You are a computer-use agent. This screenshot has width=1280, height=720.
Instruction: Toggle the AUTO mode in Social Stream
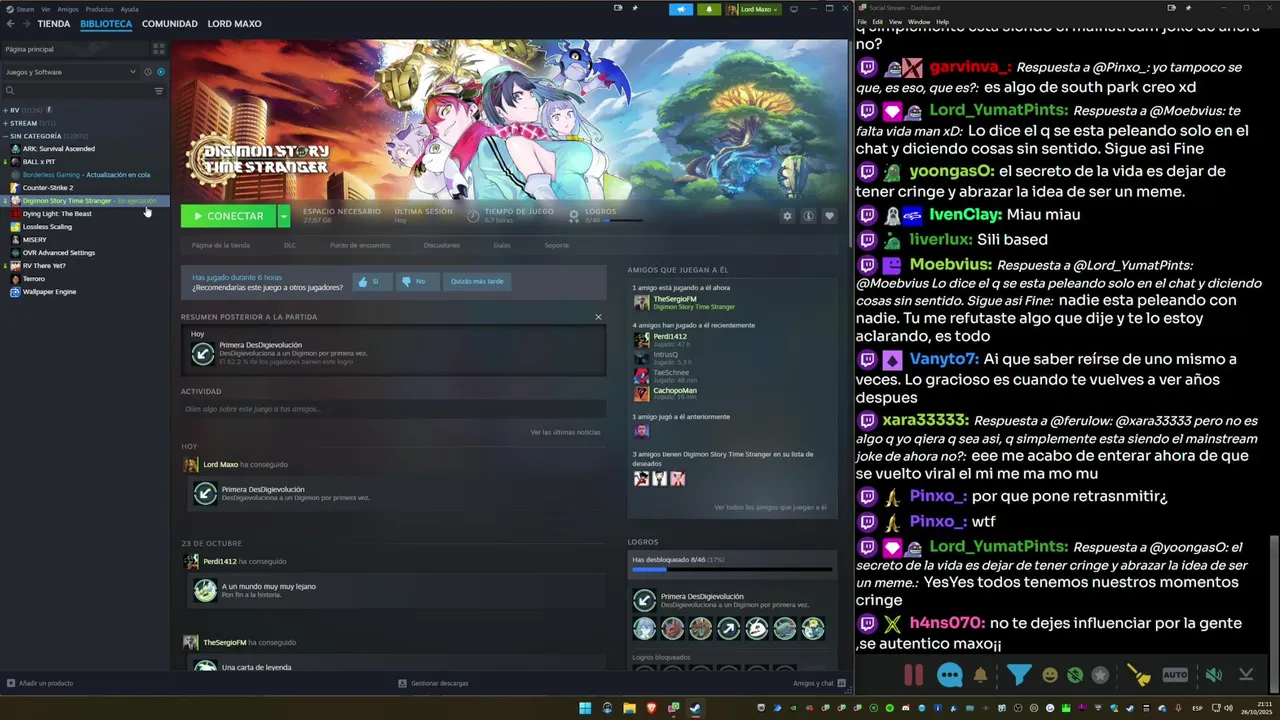click(x=1175, y=675)
